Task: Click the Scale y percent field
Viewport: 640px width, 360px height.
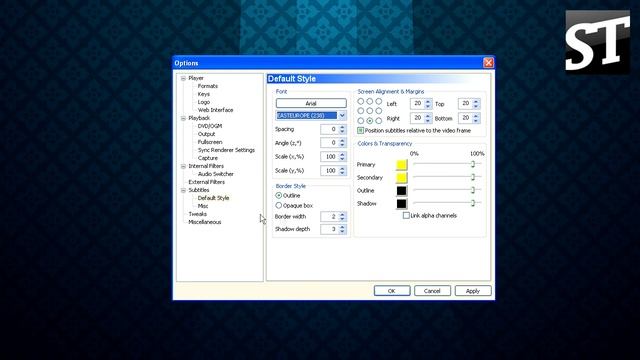Action: [329, 171]
